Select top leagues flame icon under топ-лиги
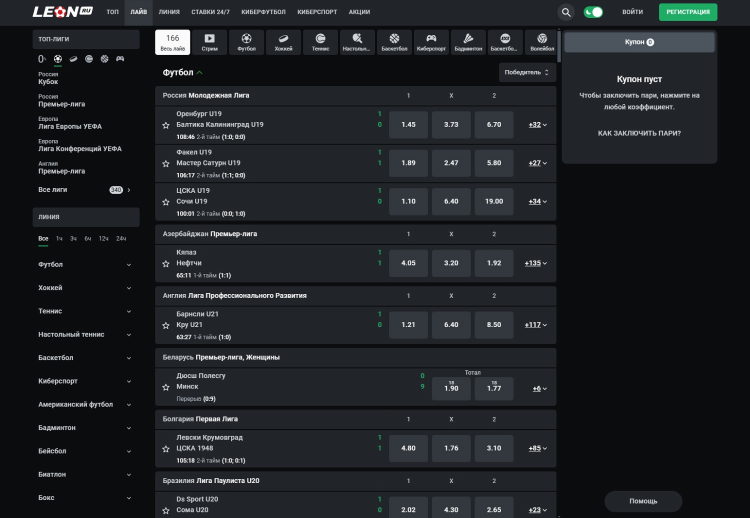This screenshot has height=518, width=750. tap(42, 59)
